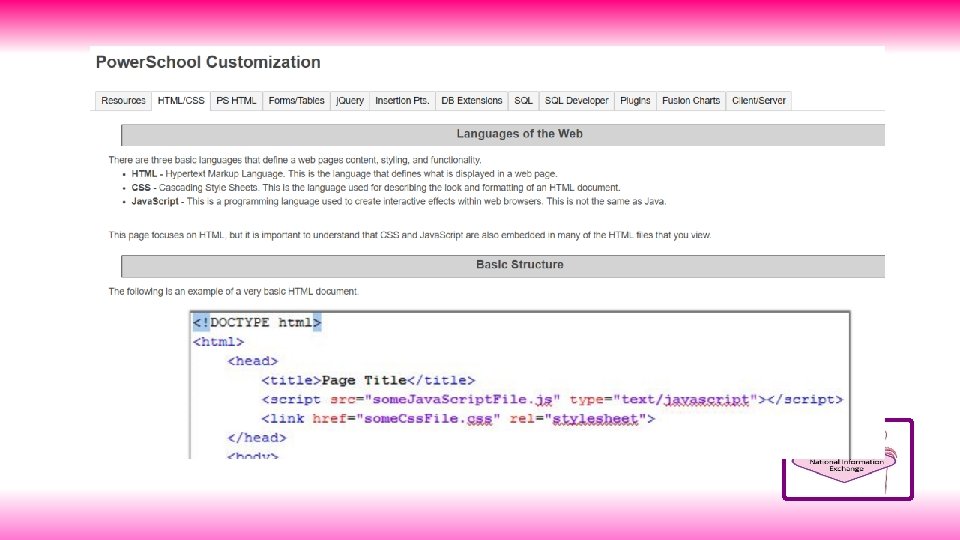Click the HTML bullet term
The width and height of the screenshot is (960, 540).
pyautogui.click(x=144, y=174)
